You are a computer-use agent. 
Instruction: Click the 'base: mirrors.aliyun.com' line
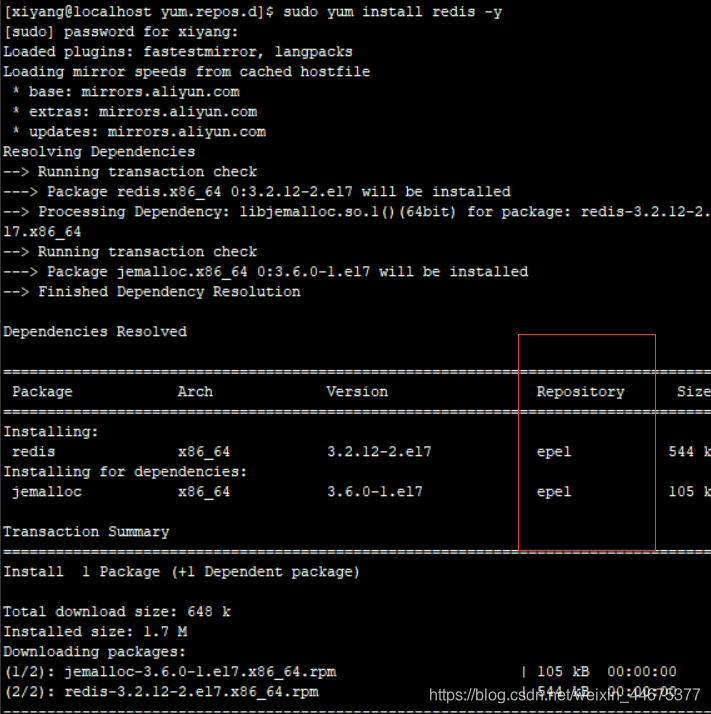126,92
